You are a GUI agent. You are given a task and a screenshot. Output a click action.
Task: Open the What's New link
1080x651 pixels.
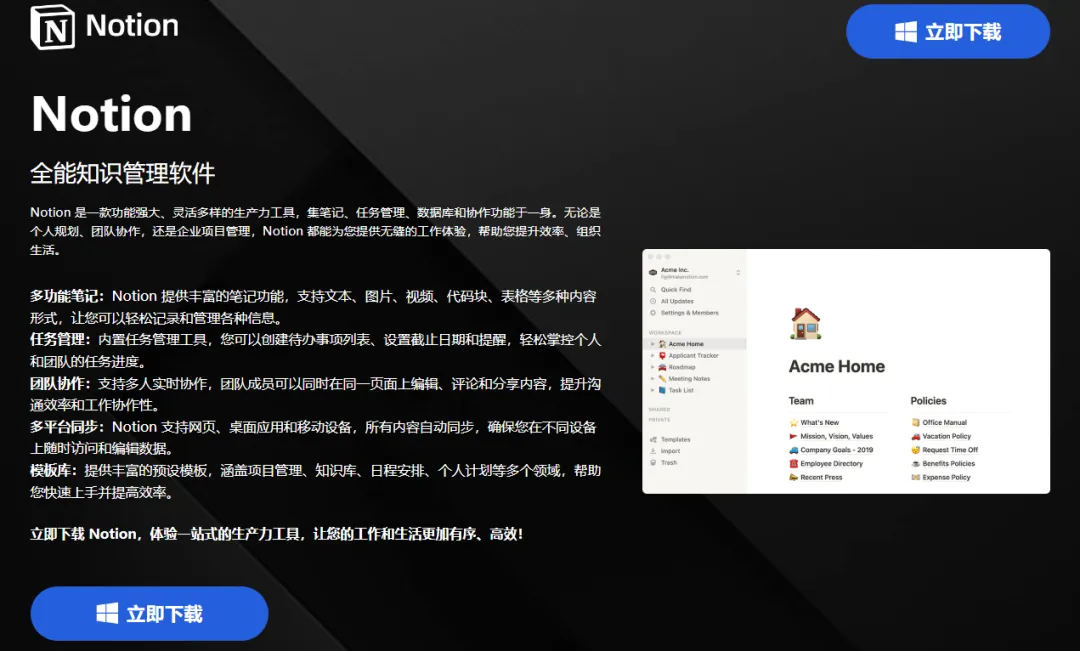[814, 422]
